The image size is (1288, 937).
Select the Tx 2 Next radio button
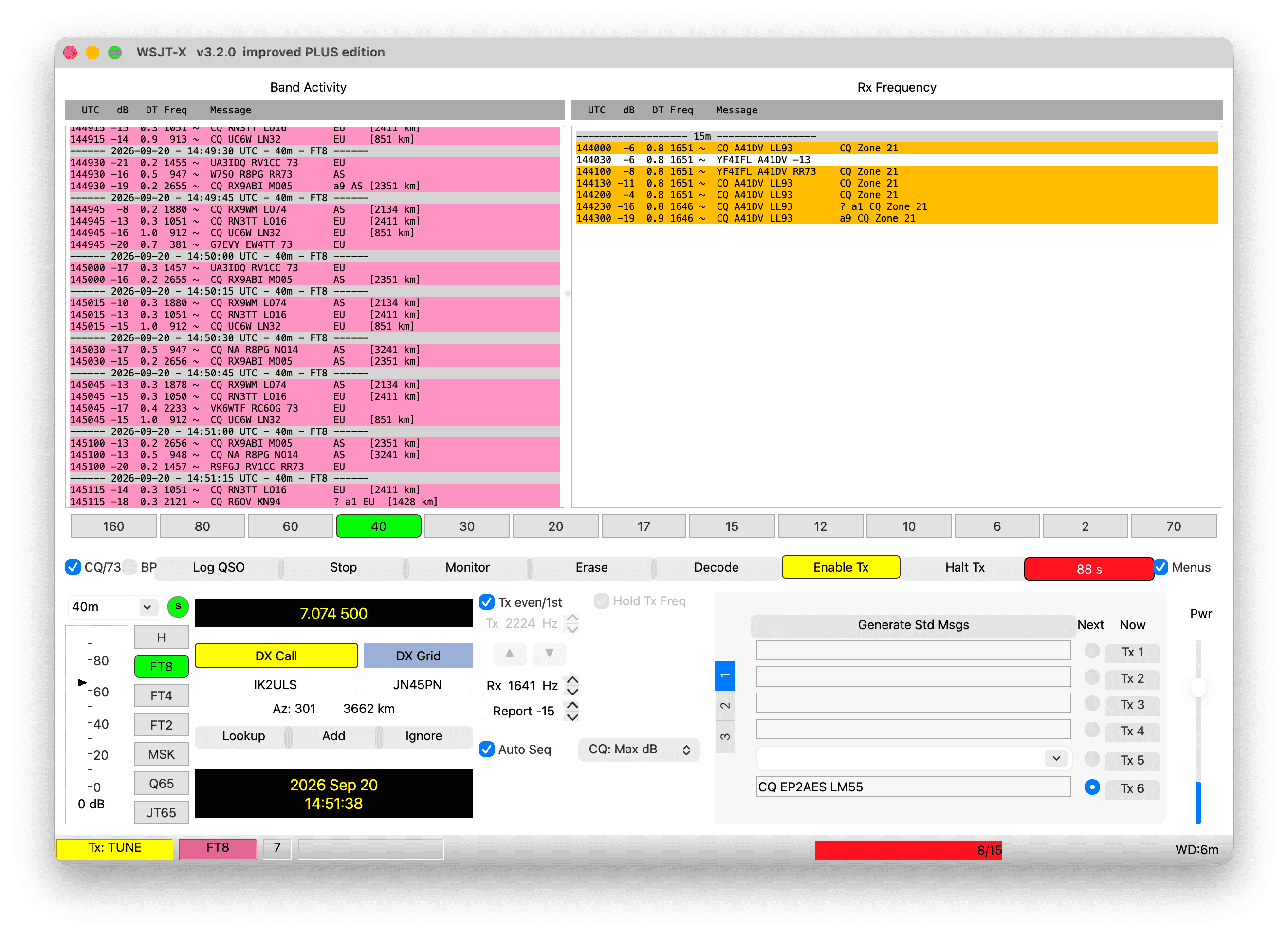[1091, 678]
